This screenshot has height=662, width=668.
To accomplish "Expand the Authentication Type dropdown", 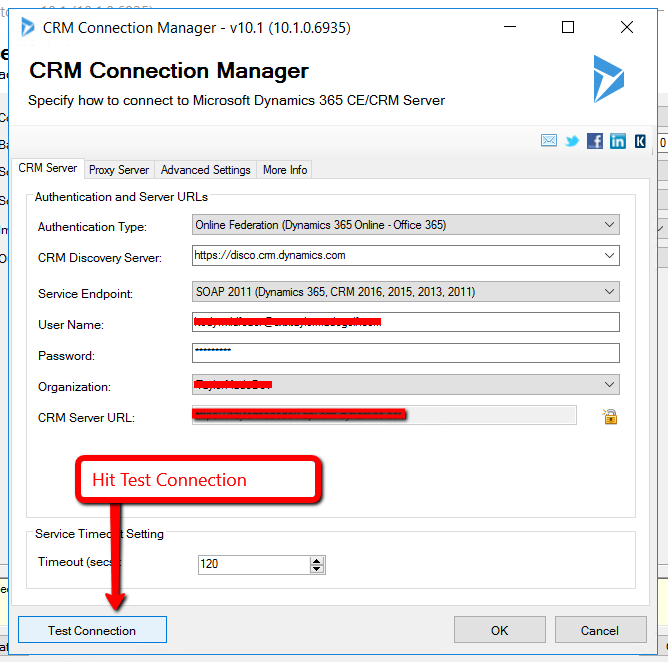I will pyautogui.click(x=609, y=226).
